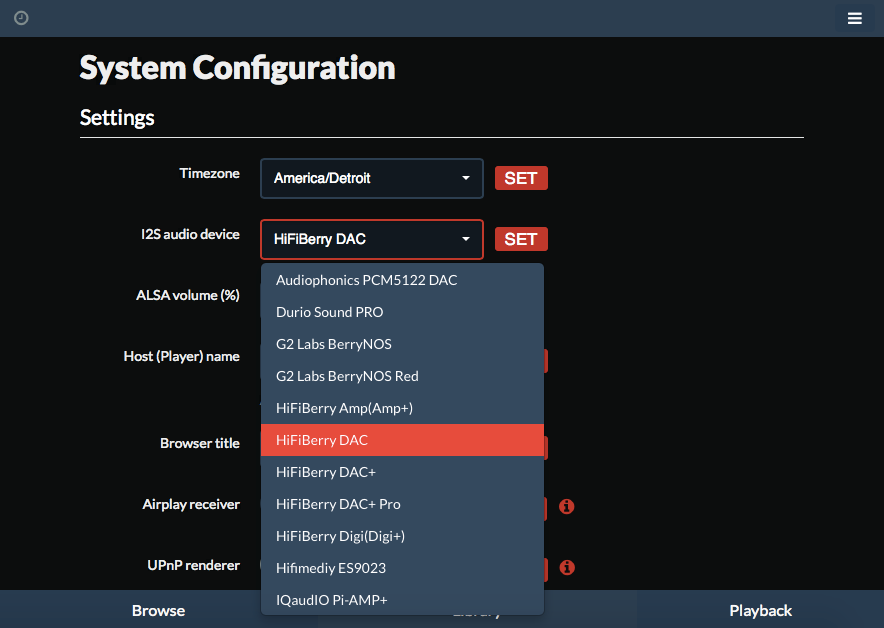Viewport: 884px width, 628px height.
Task: Click the Settings section heading
Action: pos(117,117)
